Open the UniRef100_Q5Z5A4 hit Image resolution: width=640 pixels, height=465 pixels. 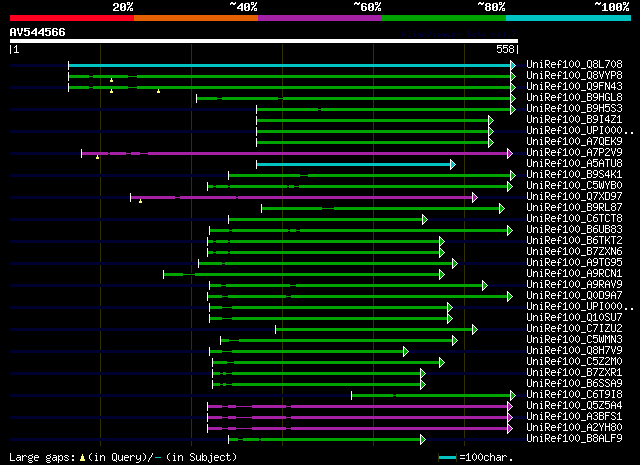click(574, 406)
